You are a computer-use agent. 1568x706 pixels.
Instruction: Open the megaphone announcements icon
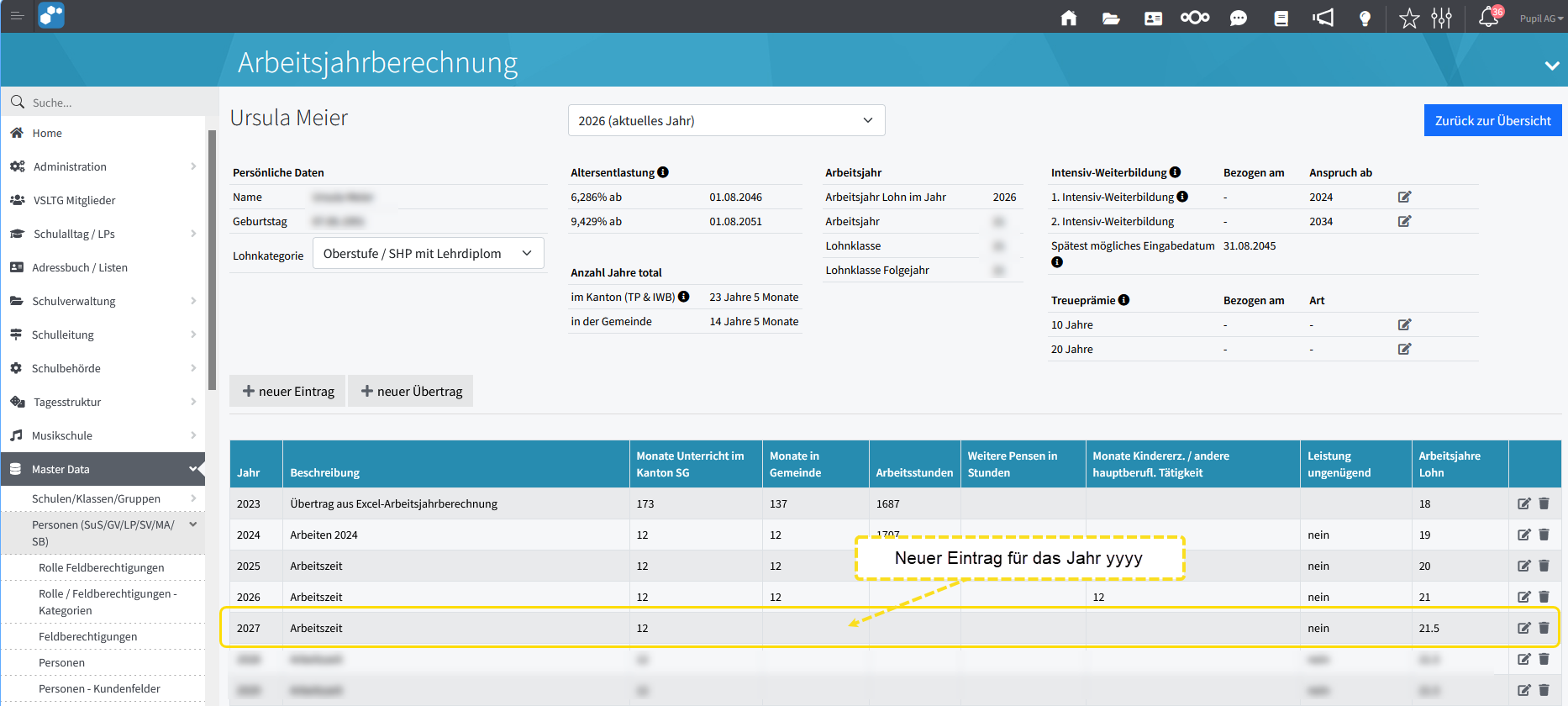click(x=1323, y=18)
